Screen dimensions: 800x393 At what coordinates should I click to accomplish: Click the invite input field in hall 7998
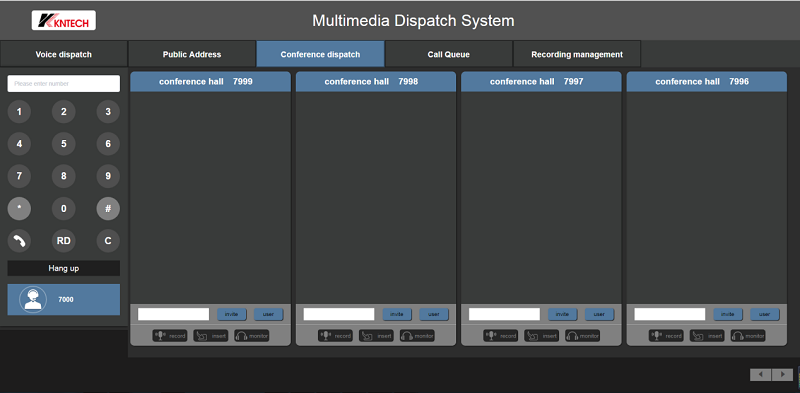(339, 314)
